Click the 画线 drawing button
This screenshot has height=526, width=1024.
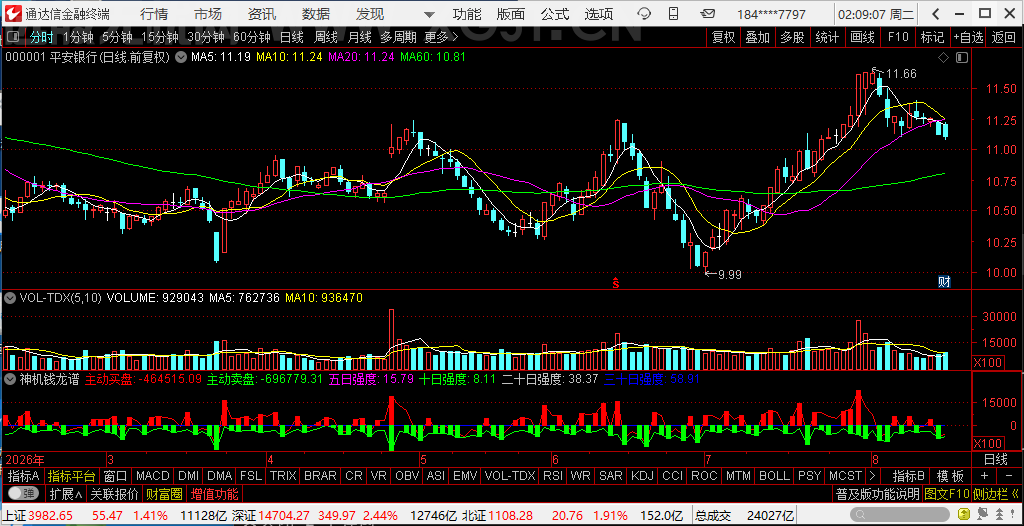(863, 38)
